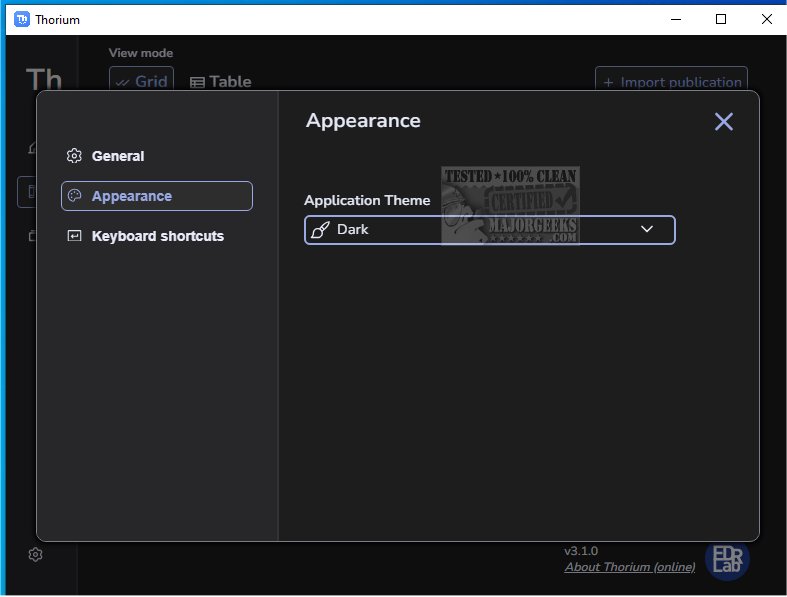787x597 pixels.
Task: Click the View mode label
Action: pyautogui.click(x=141, y=53)
